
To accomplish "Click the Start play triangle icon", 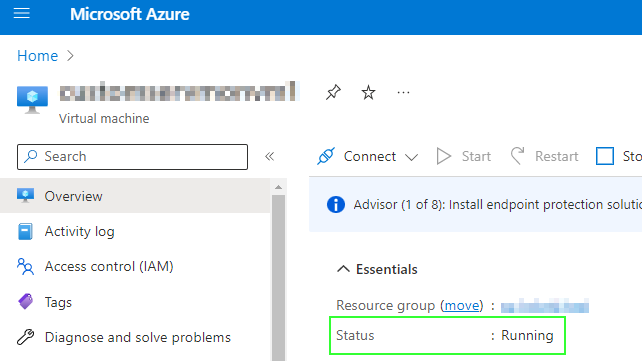I will tap(444, 156).
